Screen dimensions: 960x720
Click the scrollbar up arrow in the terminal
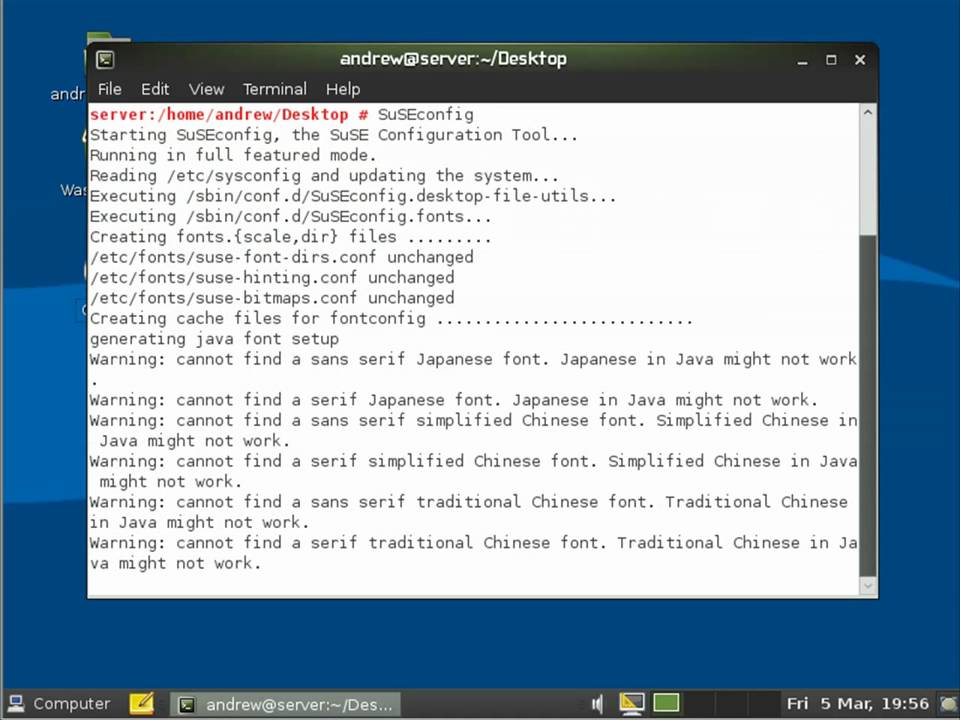pos(868,113)
